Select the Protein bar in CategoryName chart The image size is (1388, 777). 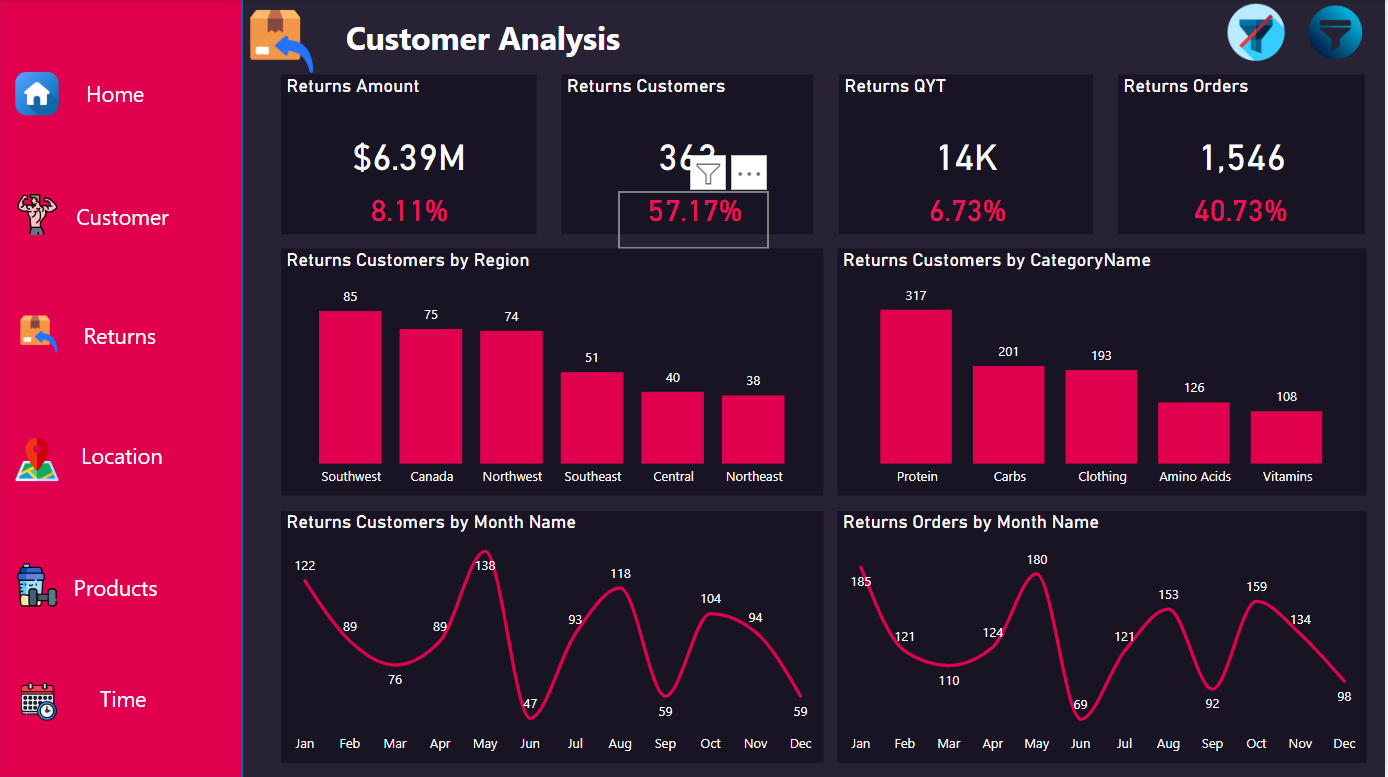[x=916, y=387]
